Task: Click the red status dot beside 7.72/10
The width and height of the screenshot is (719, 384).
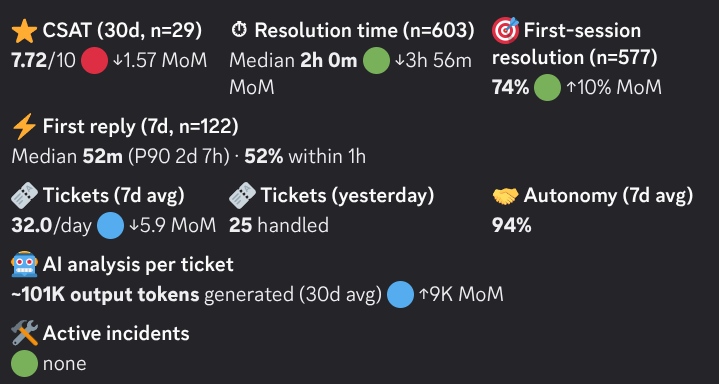Action: 94,61
